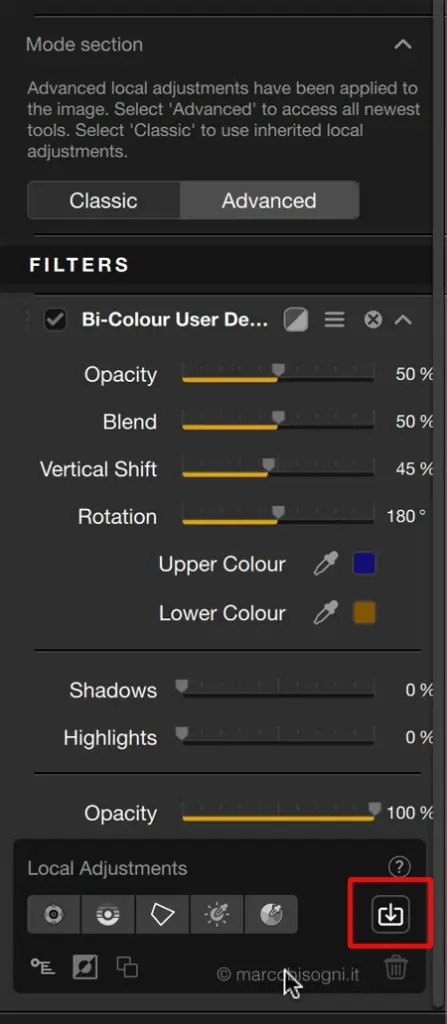Viewport: 447px width, 1024px height.
Task: Toggle the filter compare preview icon
Action: (296, 320)
